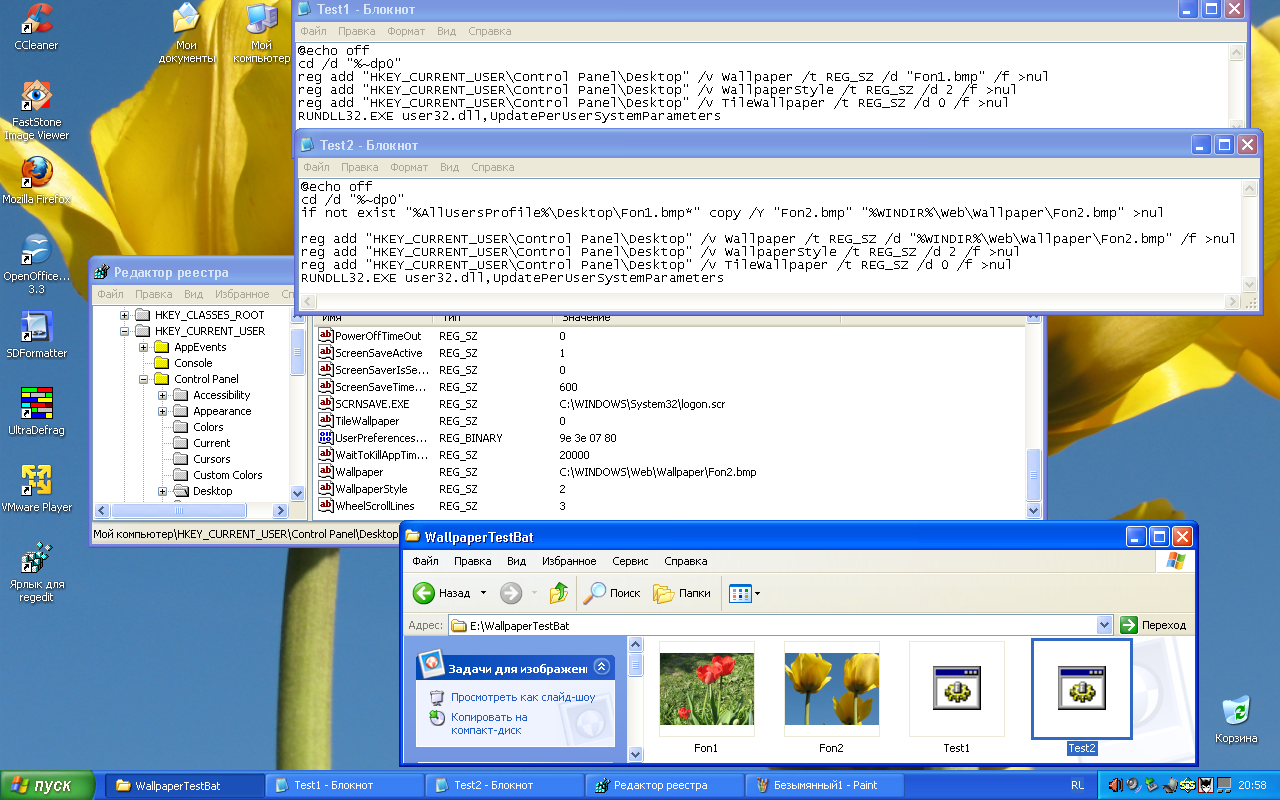Open the Recycle Bin (Корзина)
This screenshot has width=1280, height=800.
point(1236,712)
